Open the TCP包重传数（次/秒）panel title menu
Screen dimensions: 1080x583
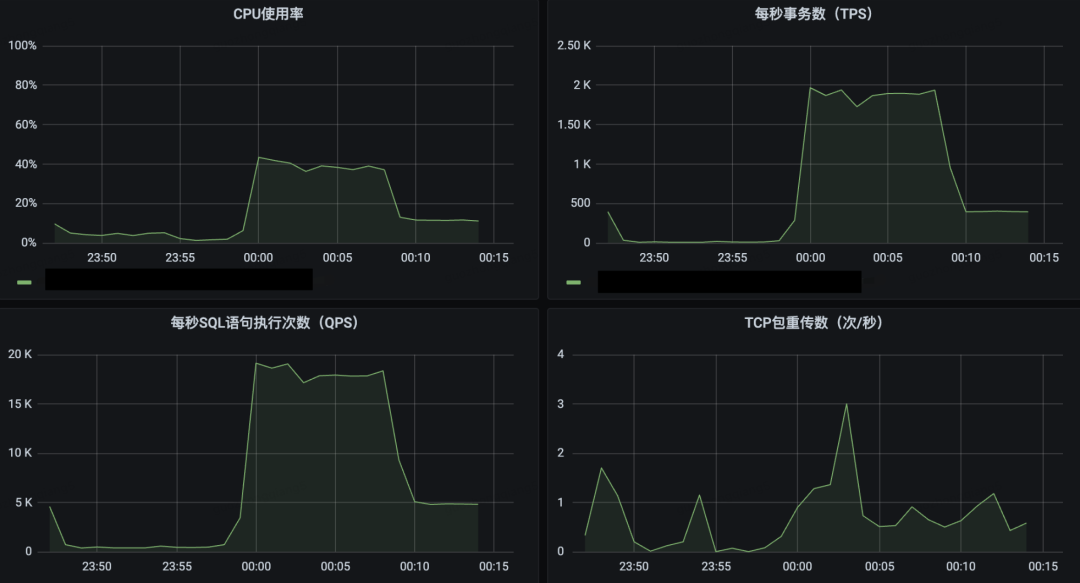[813, 323]
